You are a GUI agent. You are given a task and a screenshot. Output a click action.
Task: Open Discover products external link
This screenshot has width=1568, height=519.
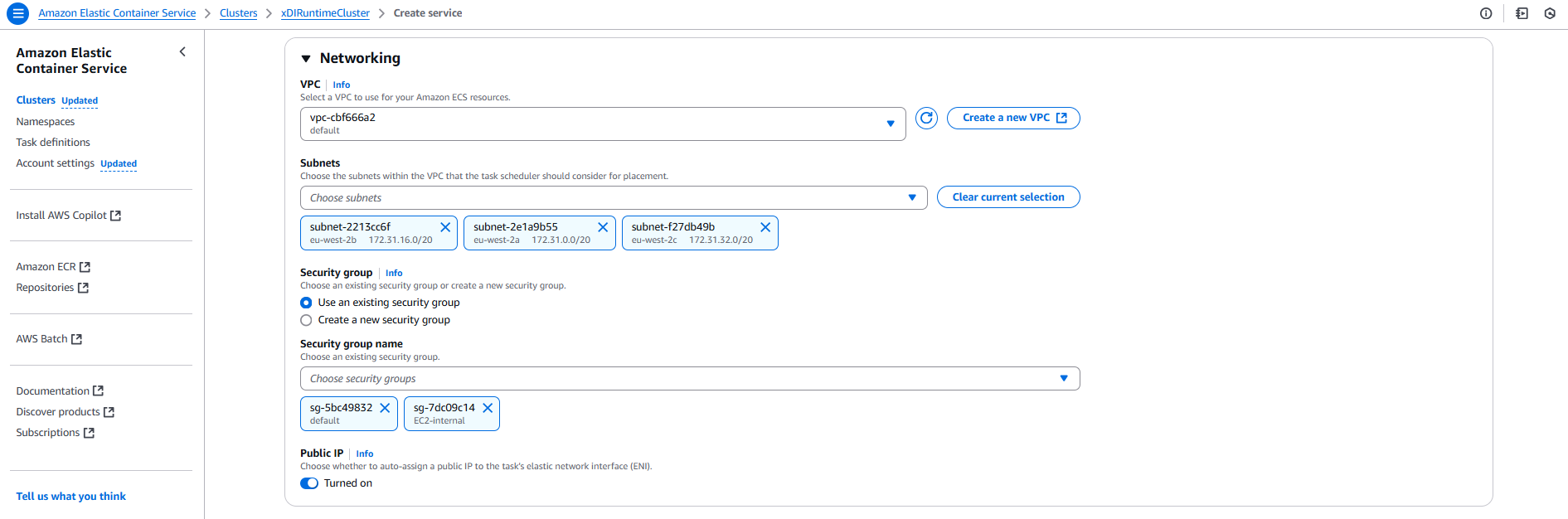66,412
